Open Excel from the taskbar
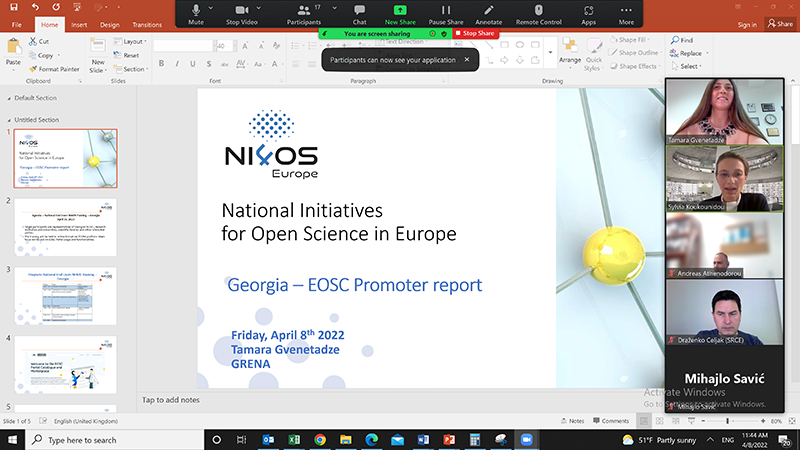 pyautogui.click(x=294, y=440)
